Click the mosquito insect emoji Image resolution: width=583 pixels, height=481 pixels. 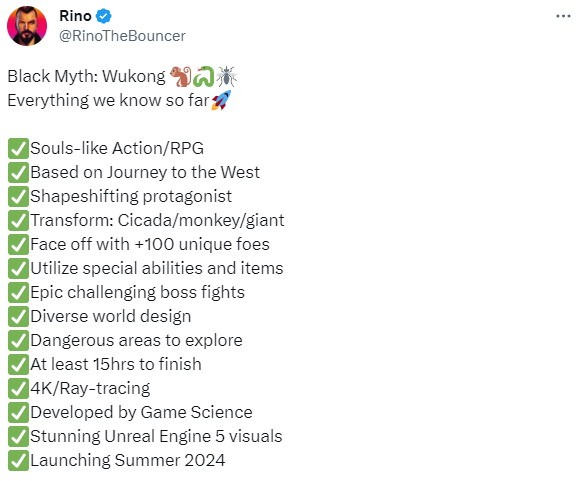[x=226, y=77]
